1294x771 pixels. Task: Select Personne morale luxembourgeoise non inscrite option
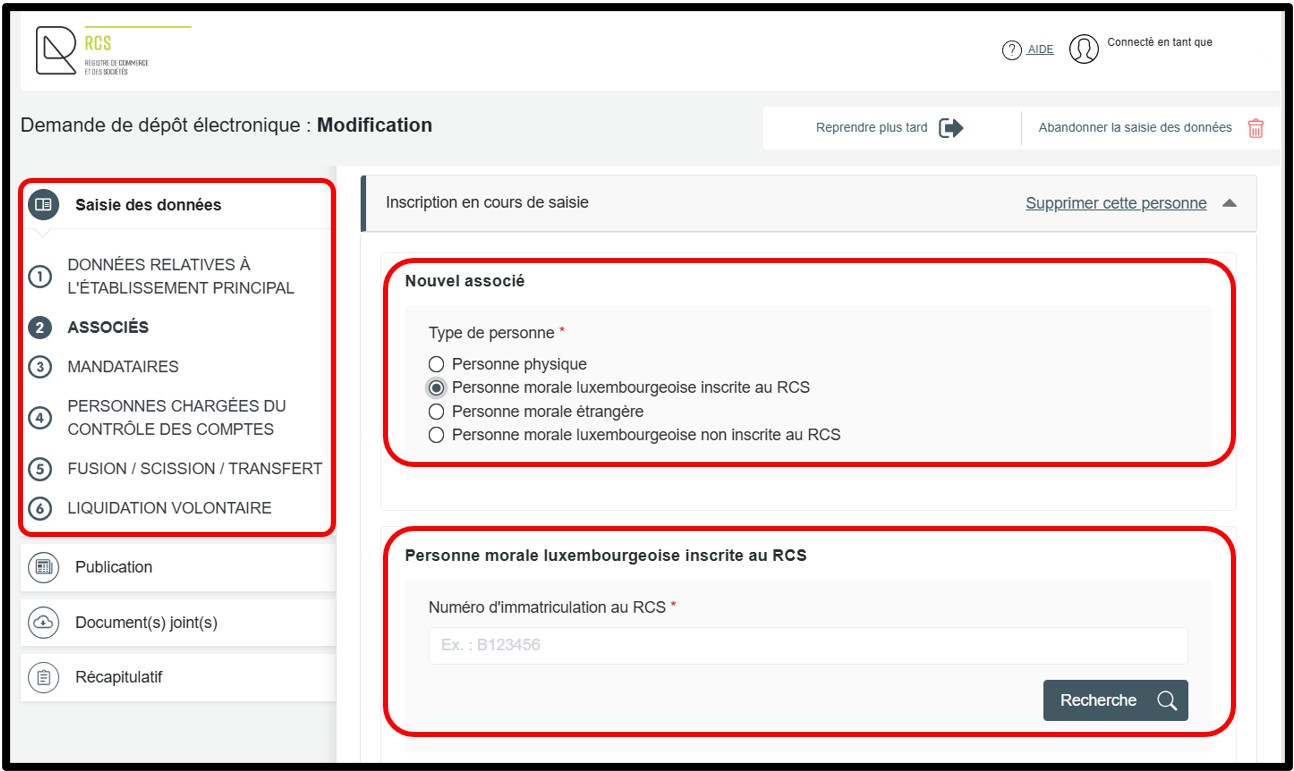436,435
